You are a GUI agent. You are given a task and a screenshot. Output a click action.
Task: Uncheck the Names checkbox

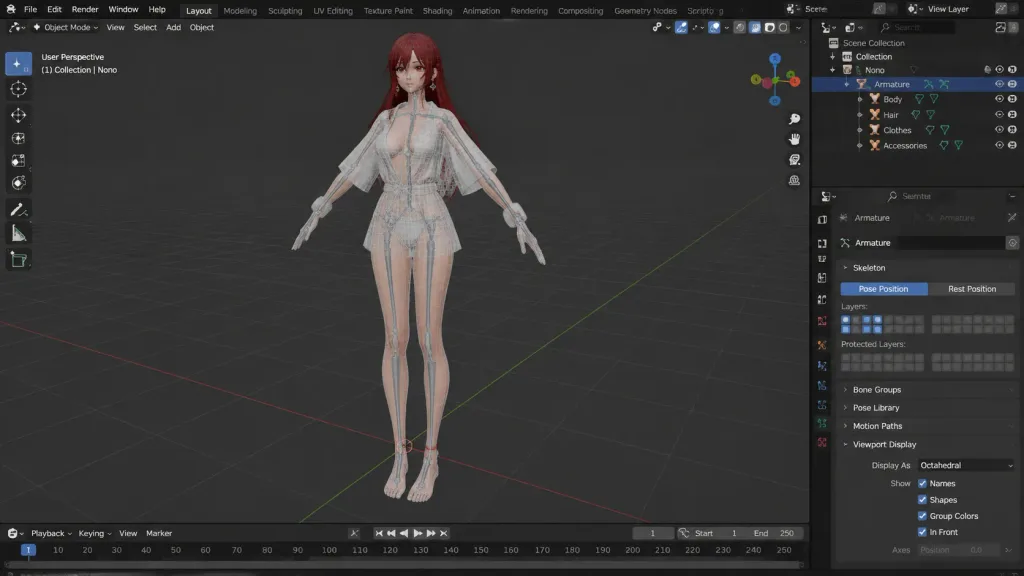tap(922, 483)
